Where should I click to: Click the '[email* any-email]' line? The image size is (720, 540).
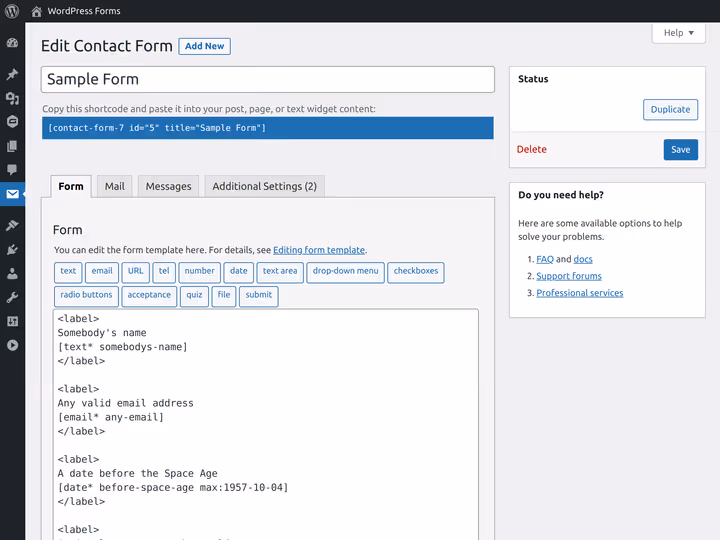tap(111, 417)
